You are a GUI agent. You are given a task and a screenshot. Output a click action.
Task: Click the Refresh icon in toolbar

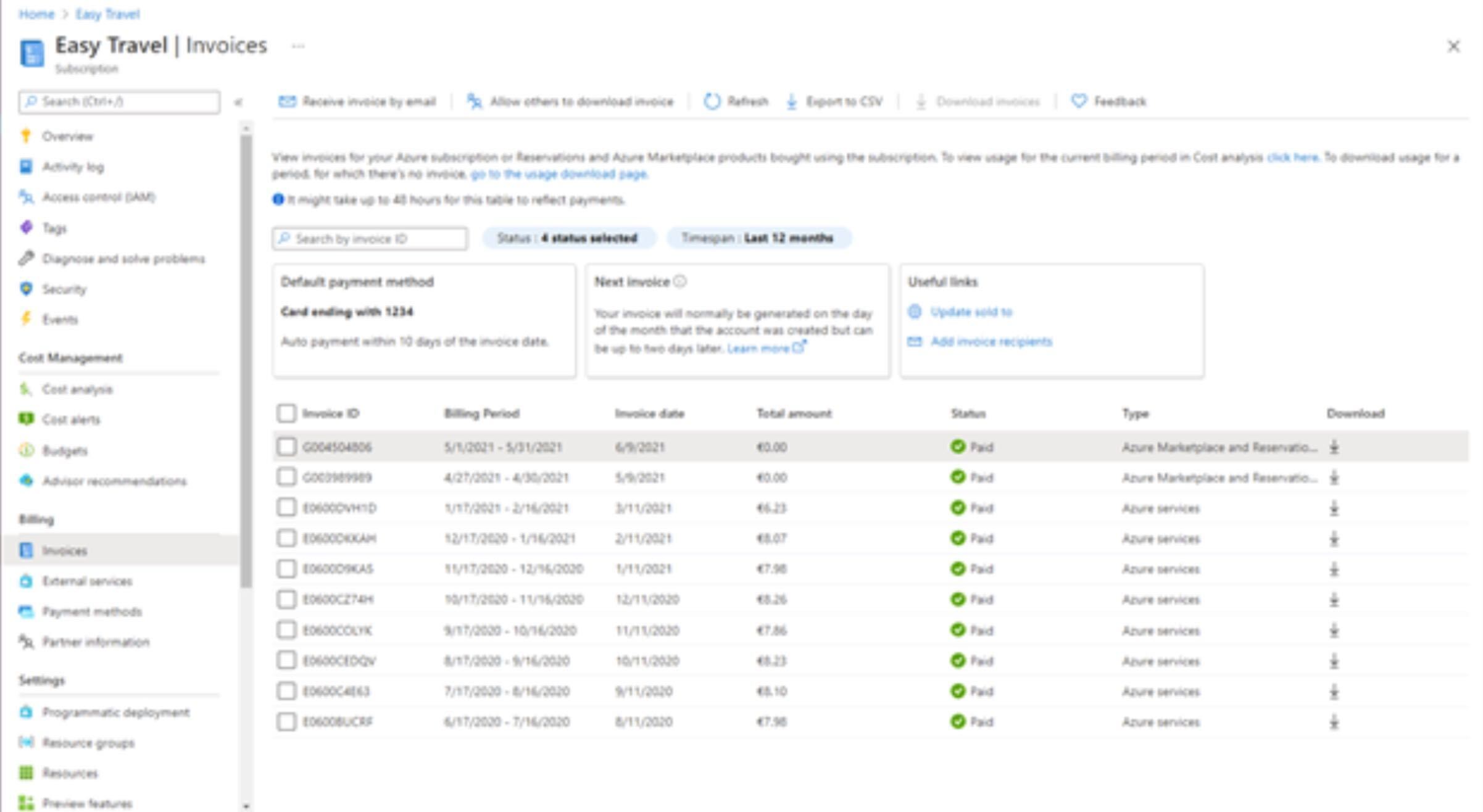coord(712,101)
